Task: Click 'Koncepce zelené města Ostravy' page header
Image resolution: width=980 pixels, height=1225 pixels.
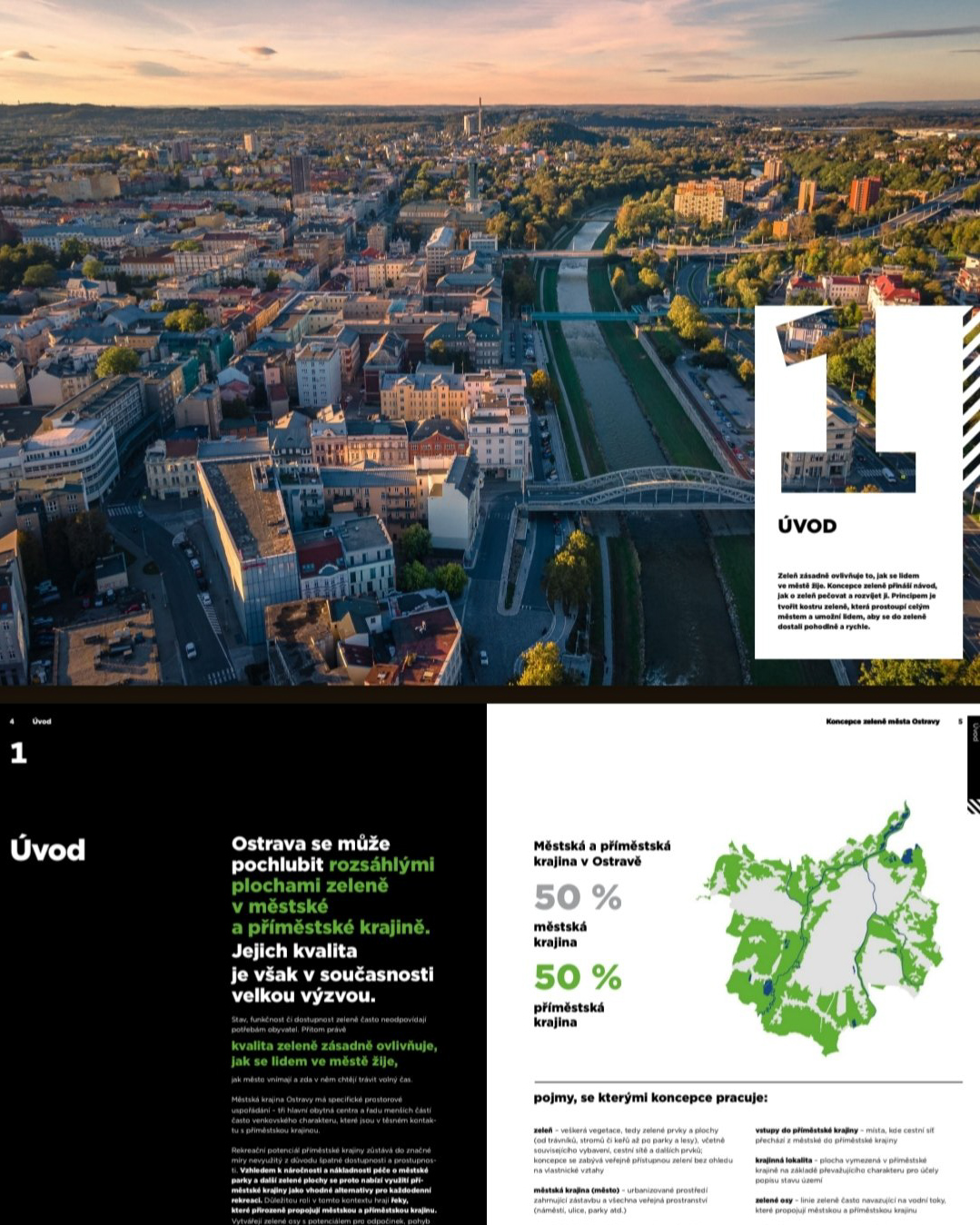Action: point(882,721)
